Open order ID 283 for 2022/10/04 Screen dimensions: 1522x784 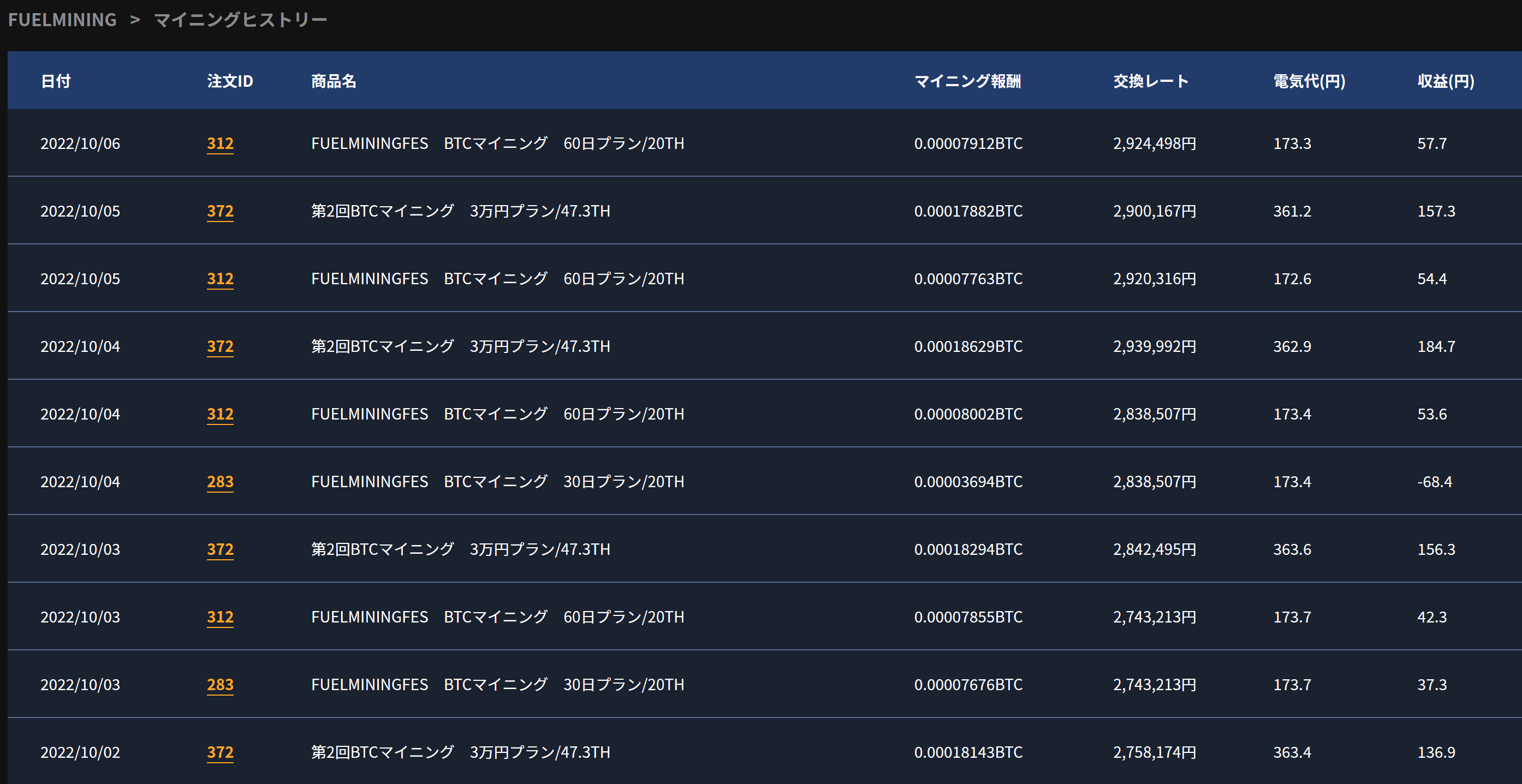pyautogui.click(x=220, y=482)
